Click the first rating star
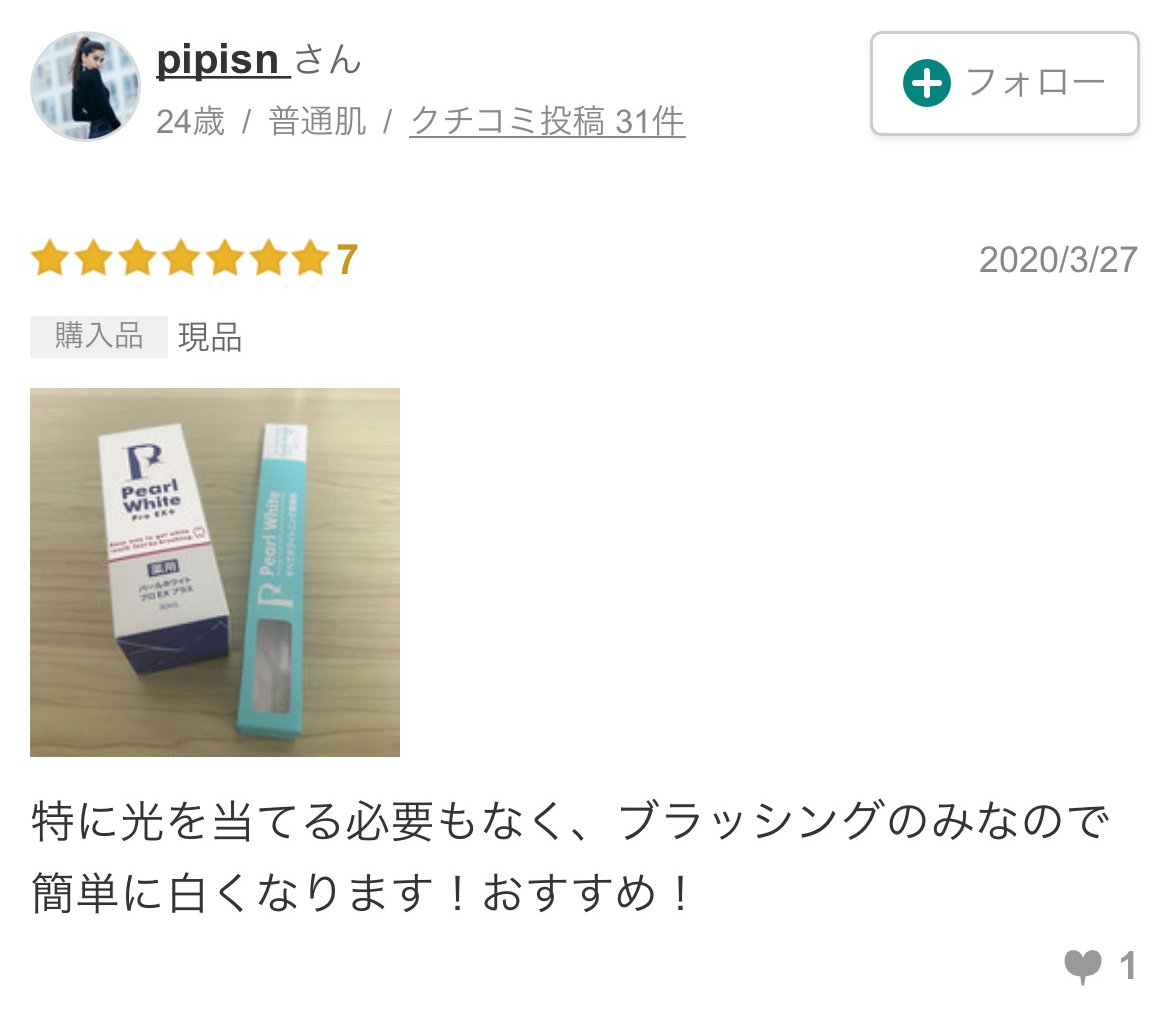This screenshot has width=1170, height=1009. click(50, 258)
